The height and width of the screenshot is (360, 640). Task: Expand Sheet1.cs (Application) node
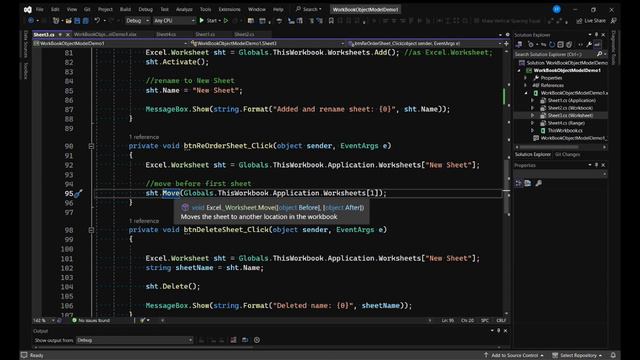click(533, 100)
